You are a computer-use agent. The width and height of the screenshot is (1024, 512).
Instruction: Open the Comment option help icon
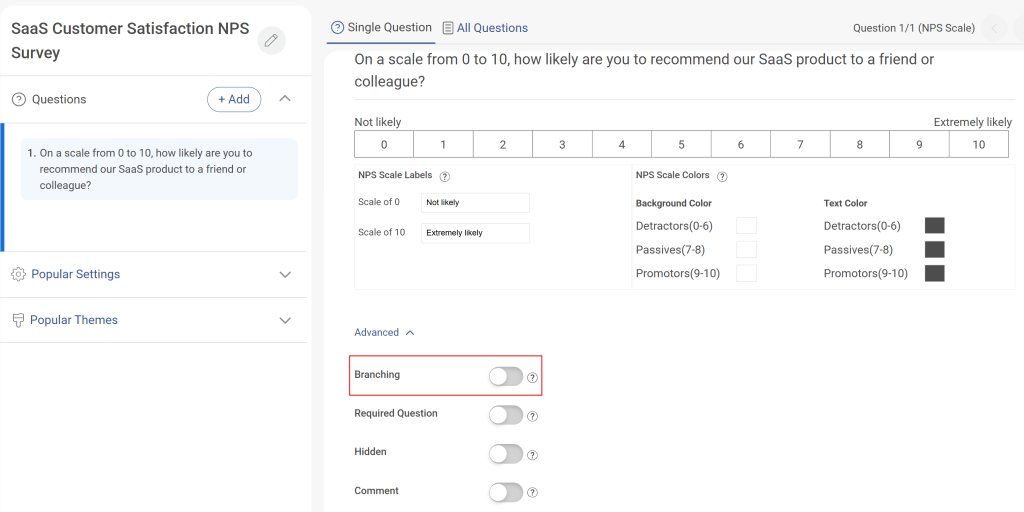click(532, 493)
